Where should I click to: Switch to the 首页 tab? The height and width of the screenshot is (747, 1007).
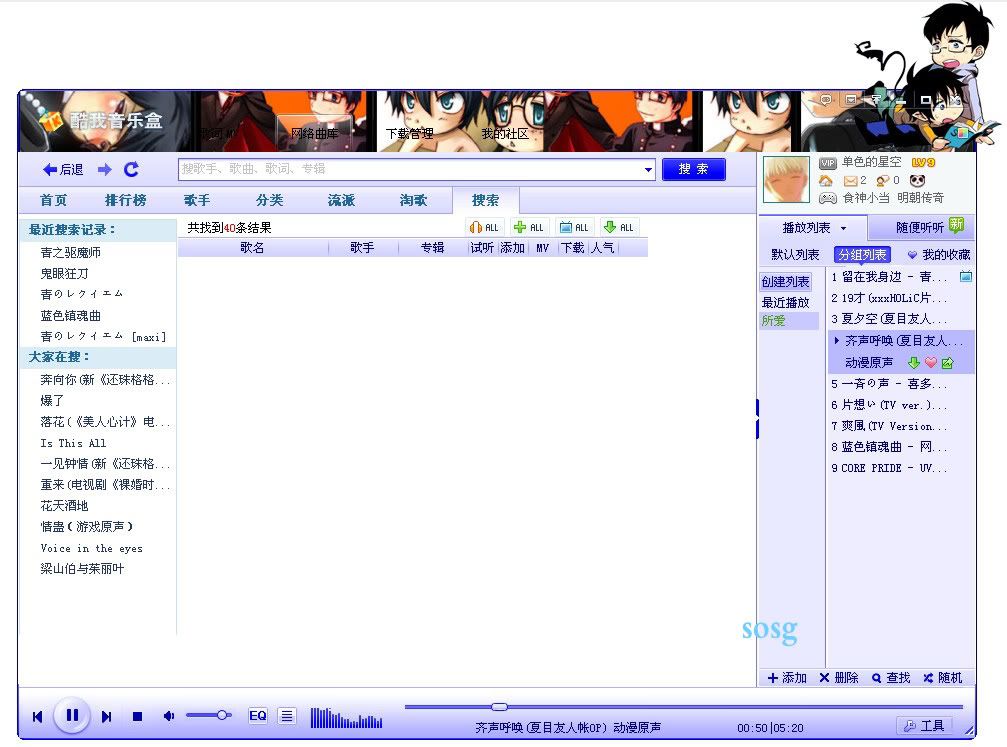tap(53, 200)
